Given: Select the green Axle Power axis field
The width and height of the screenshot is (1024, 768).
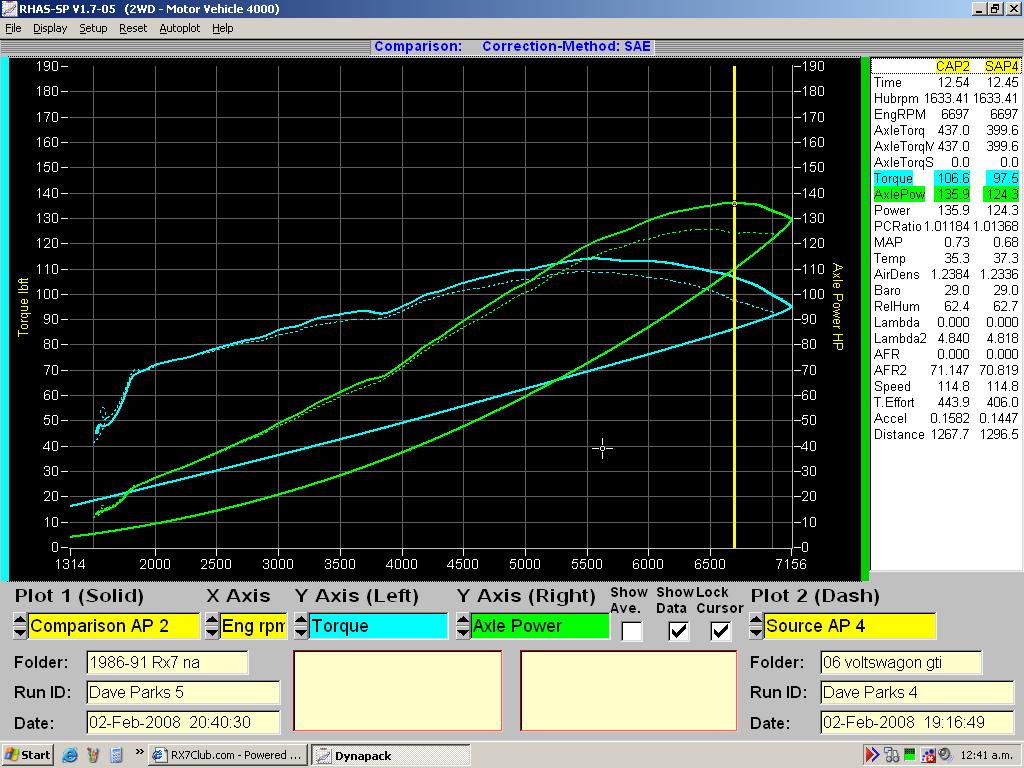Looking at the screenshot, I should (x=539, y=626).
